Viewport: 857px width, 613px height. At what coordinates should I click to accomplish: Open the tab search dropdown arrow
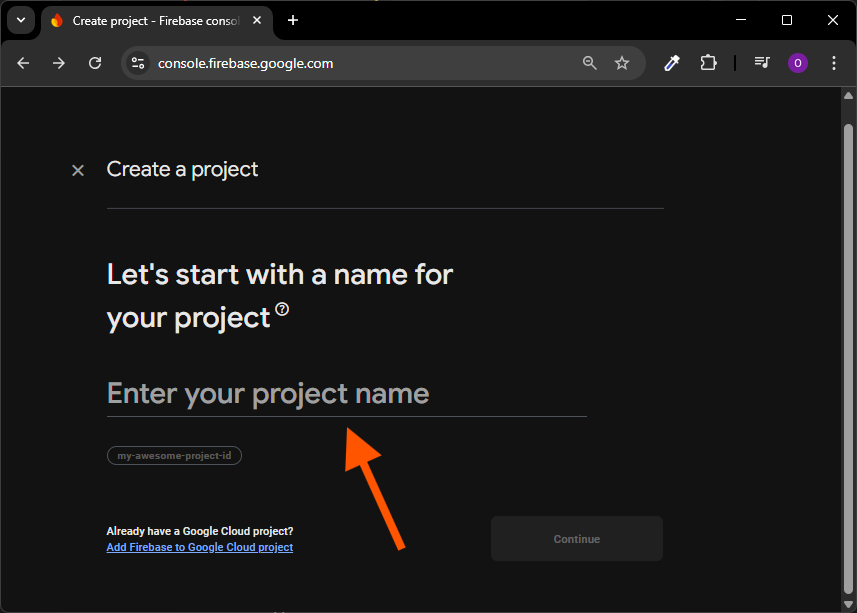pyautogui.click(x=21, y=21)
